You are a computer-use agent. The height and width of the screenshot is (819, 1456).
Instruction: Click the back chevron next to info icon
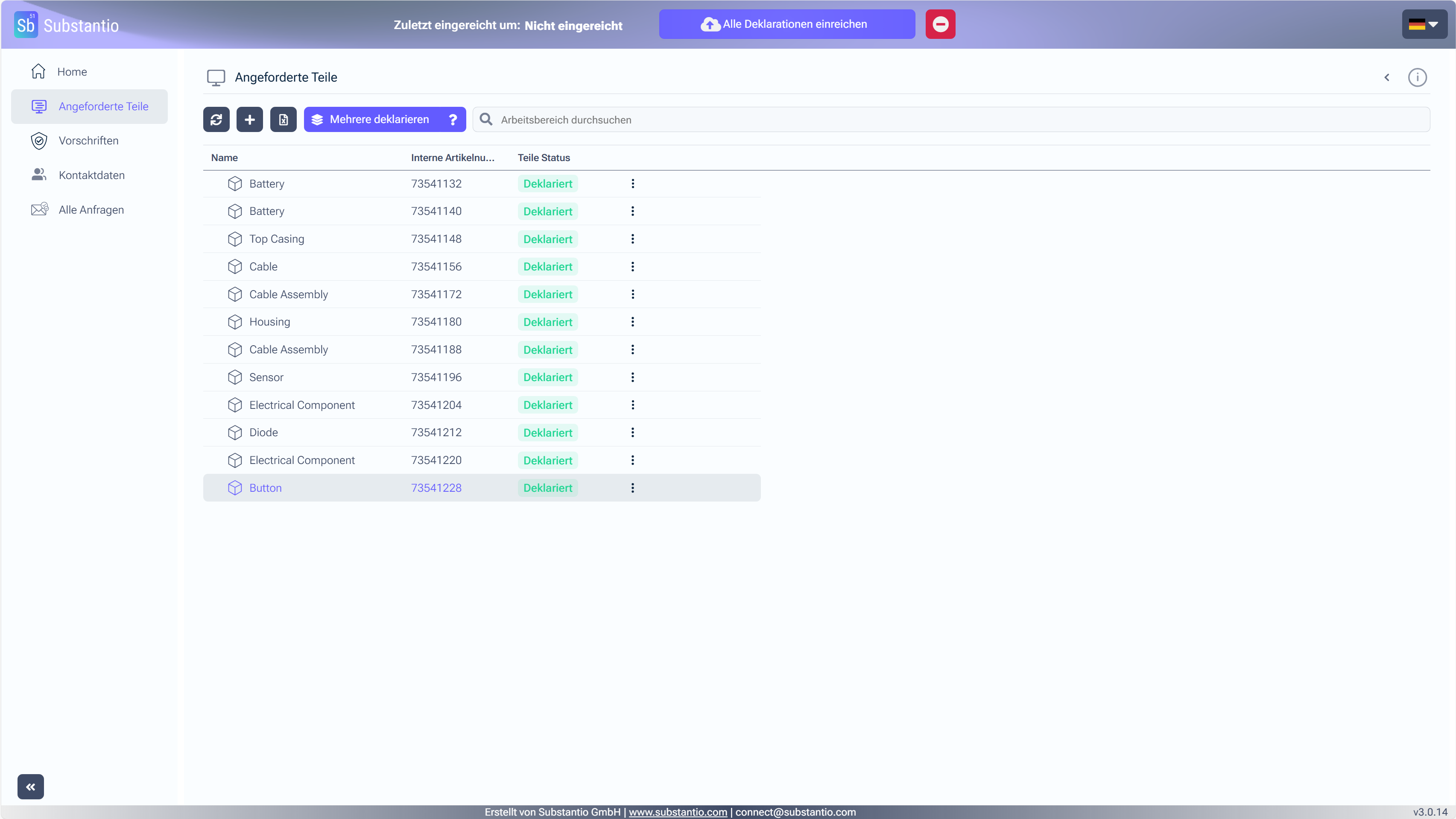click(x=1387, y=77)
